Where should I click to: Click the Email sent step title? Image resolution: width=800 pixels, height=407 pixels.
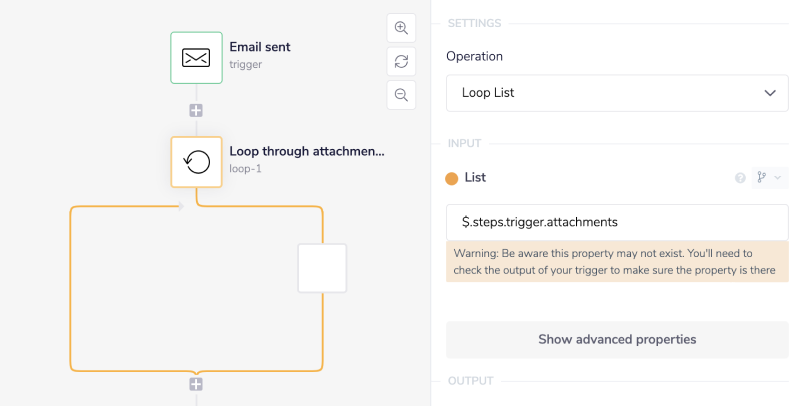[260, 47]
